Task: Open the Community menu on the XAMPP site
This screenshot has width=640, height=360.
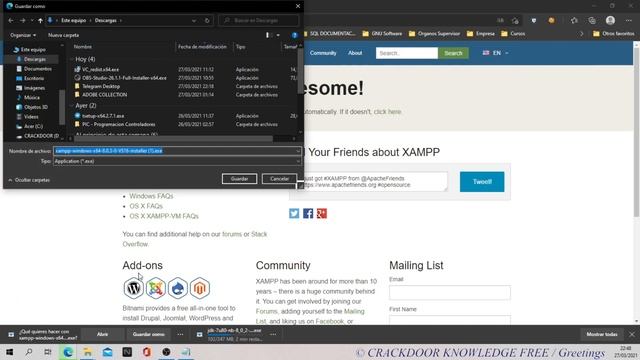Action: [323, 53]
